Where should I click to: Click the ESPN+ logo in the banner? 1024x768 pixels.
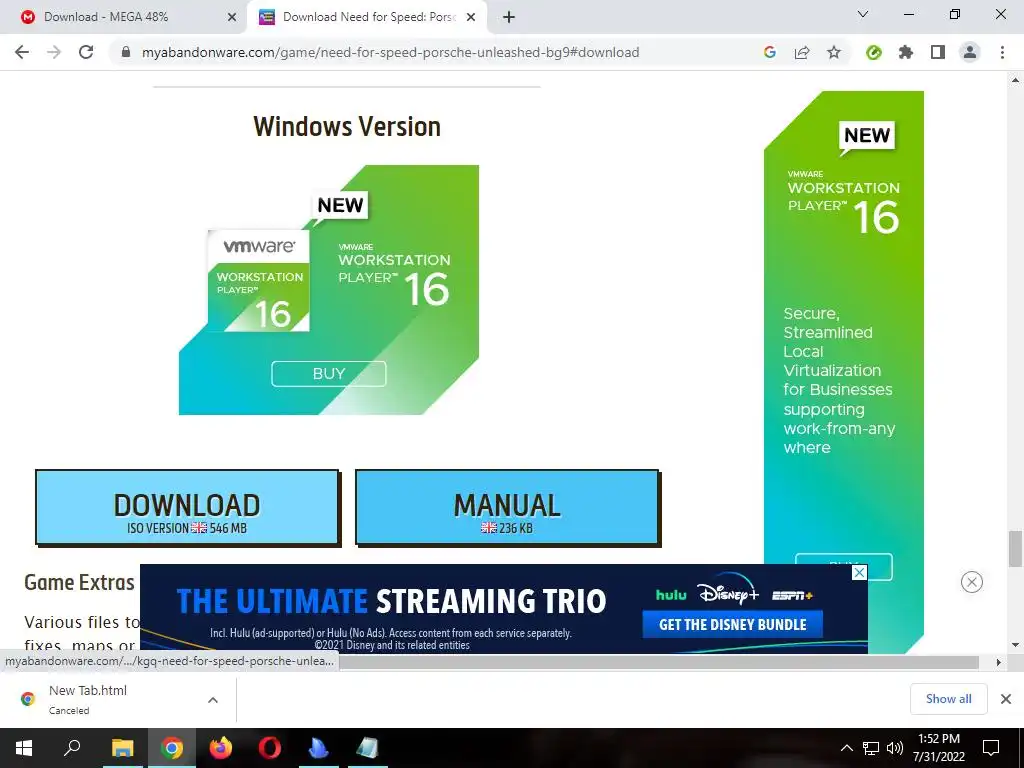click(792, 595)
